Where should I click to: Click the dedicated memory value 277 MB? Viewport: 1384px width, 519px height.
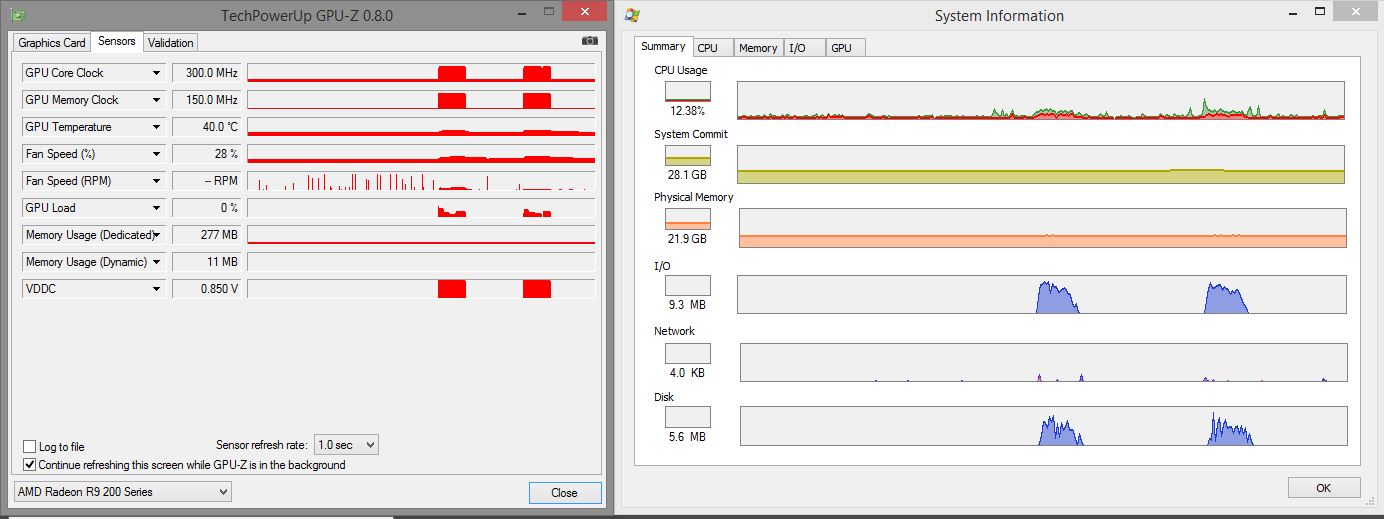tap(207, 235)
